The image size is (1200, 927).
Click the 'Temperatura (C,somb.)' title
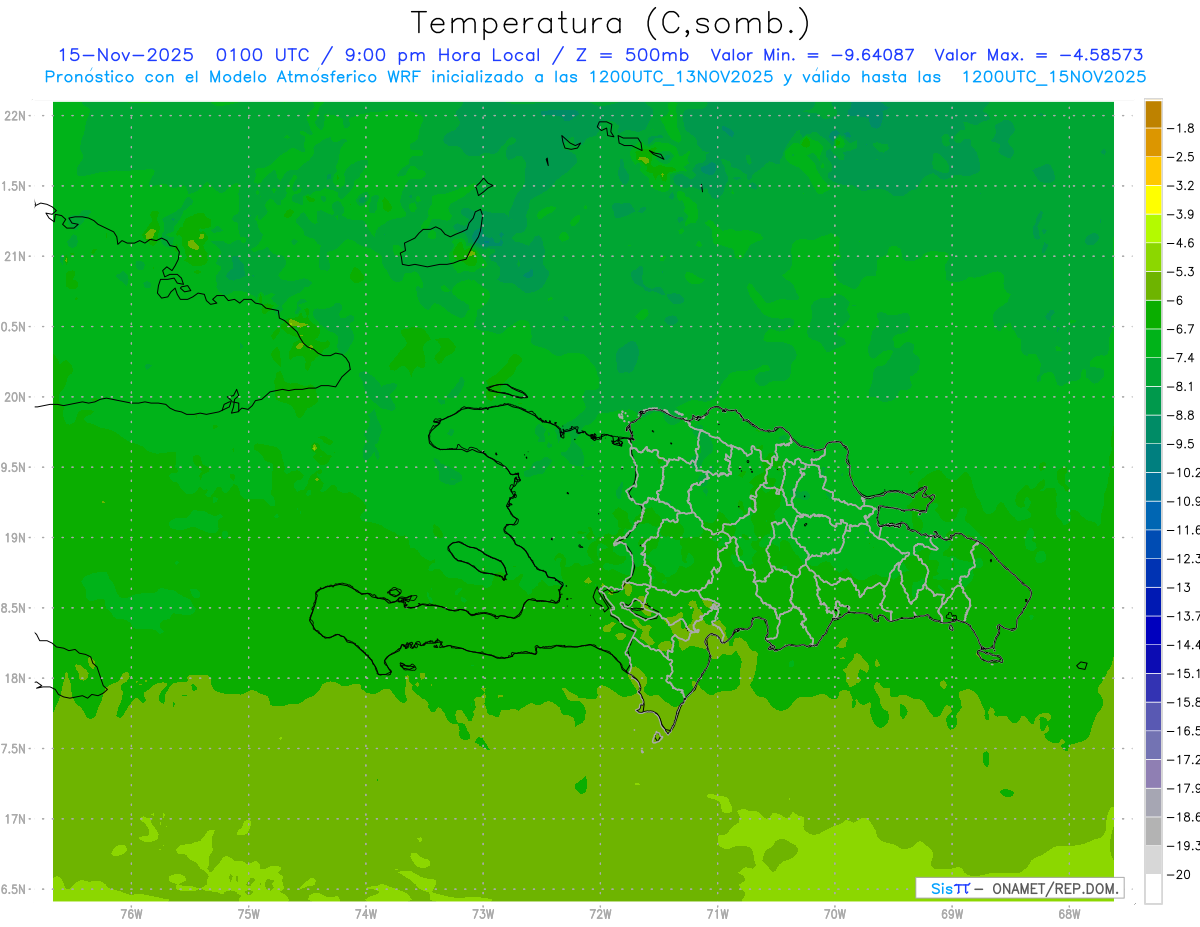pos(611,23)
